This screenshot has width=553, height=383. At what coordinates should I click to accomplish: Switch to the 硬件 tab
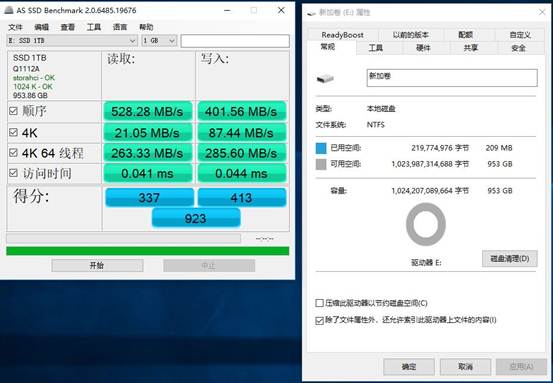(x=423, y=48)
